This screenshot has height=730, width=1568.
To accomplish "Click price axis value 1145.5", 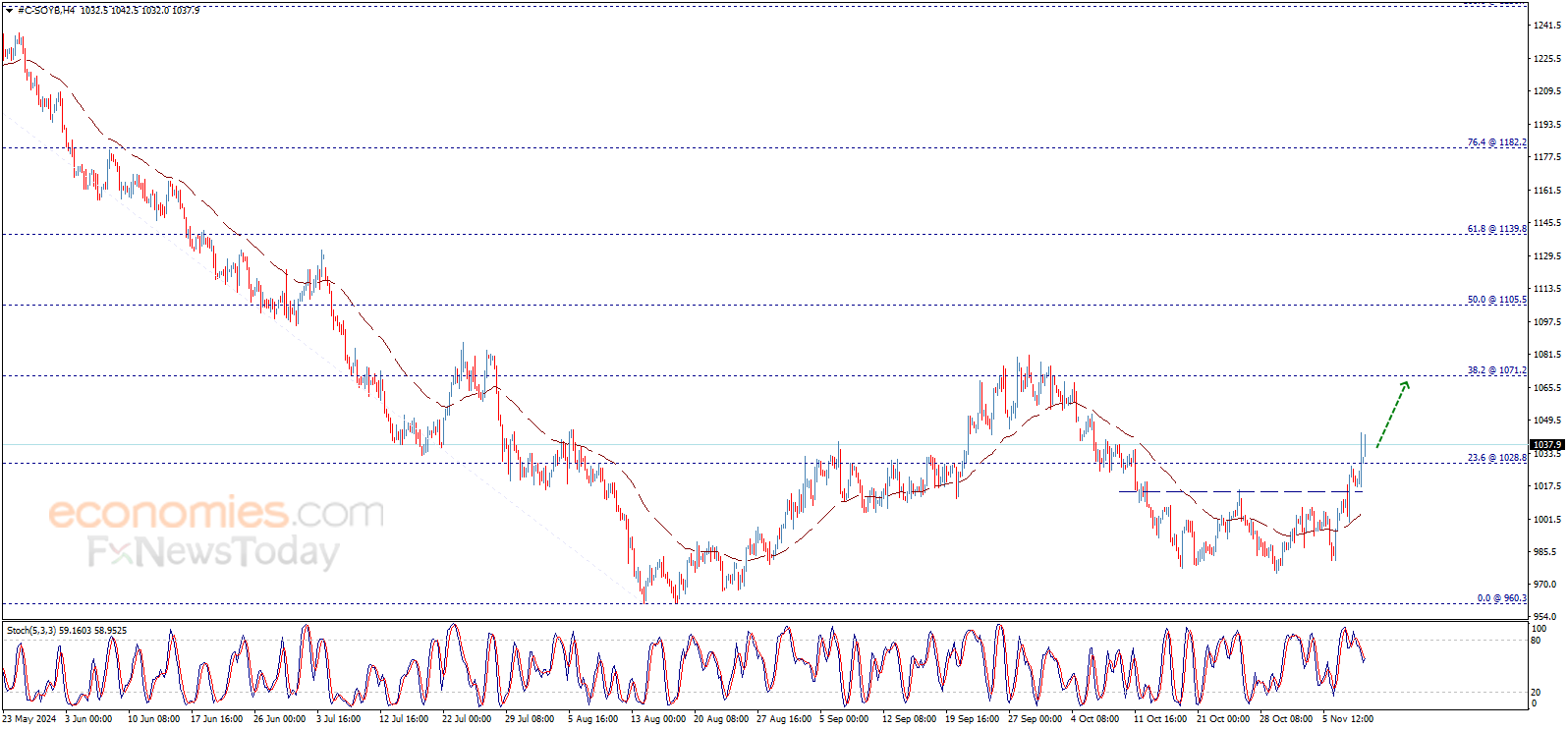I will (1547, 223).
